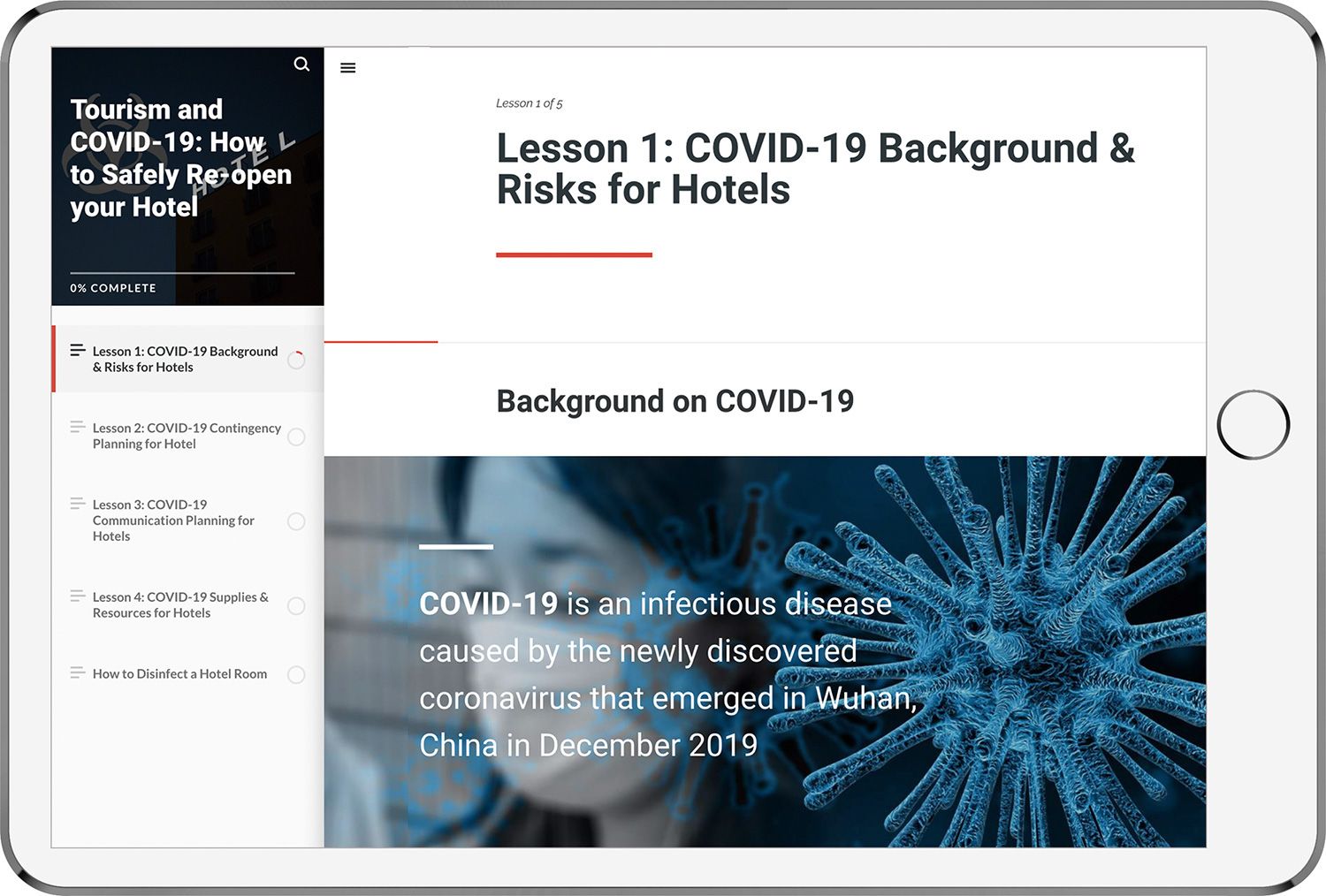This screenshot has width=1326, height=896.
Task: Click the Disinfect Hotel Room list icon
Action: point(78,673)
